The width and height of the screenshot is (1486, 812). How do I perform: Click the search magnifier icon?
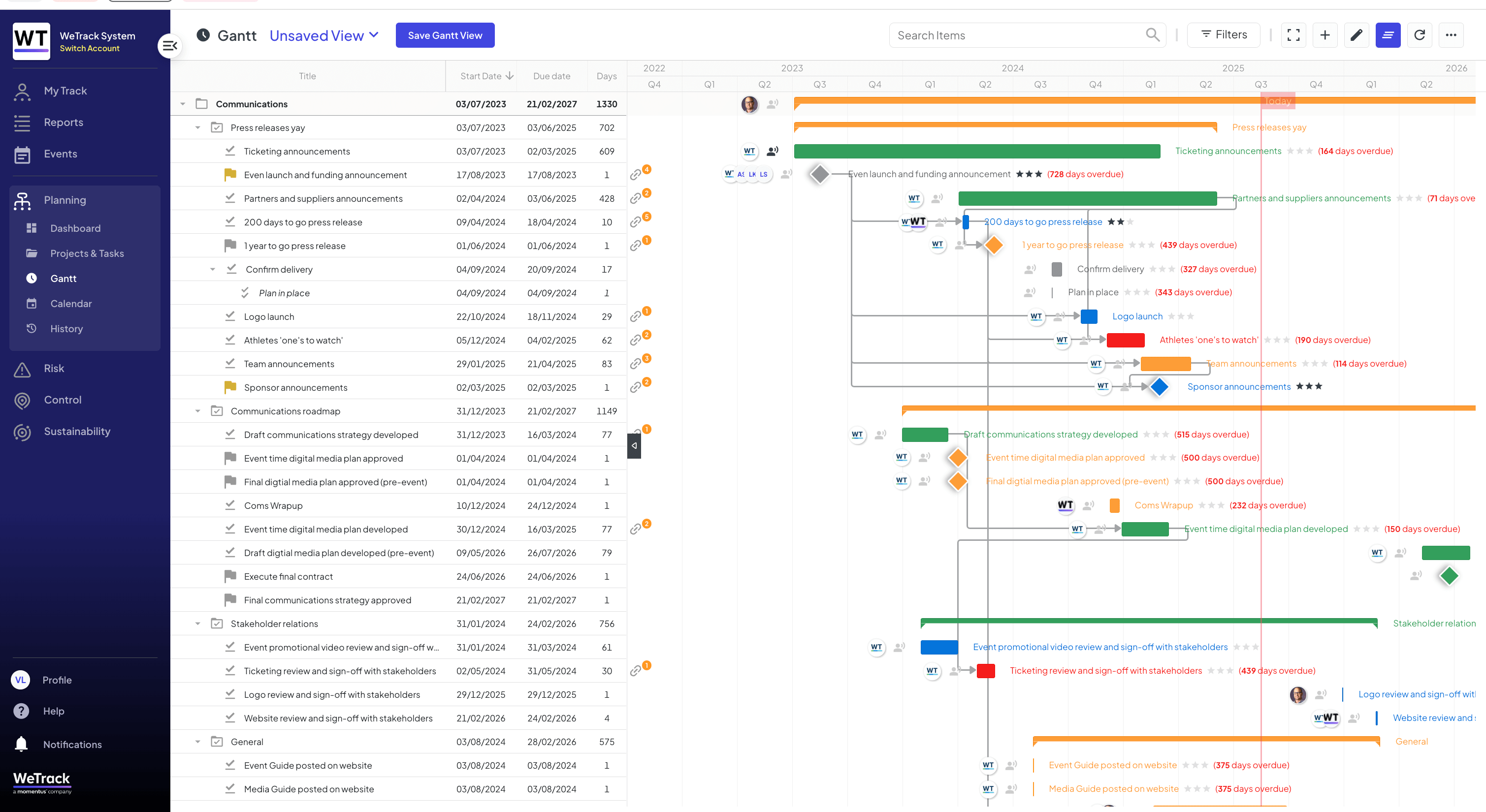(x=1152, y=34)
